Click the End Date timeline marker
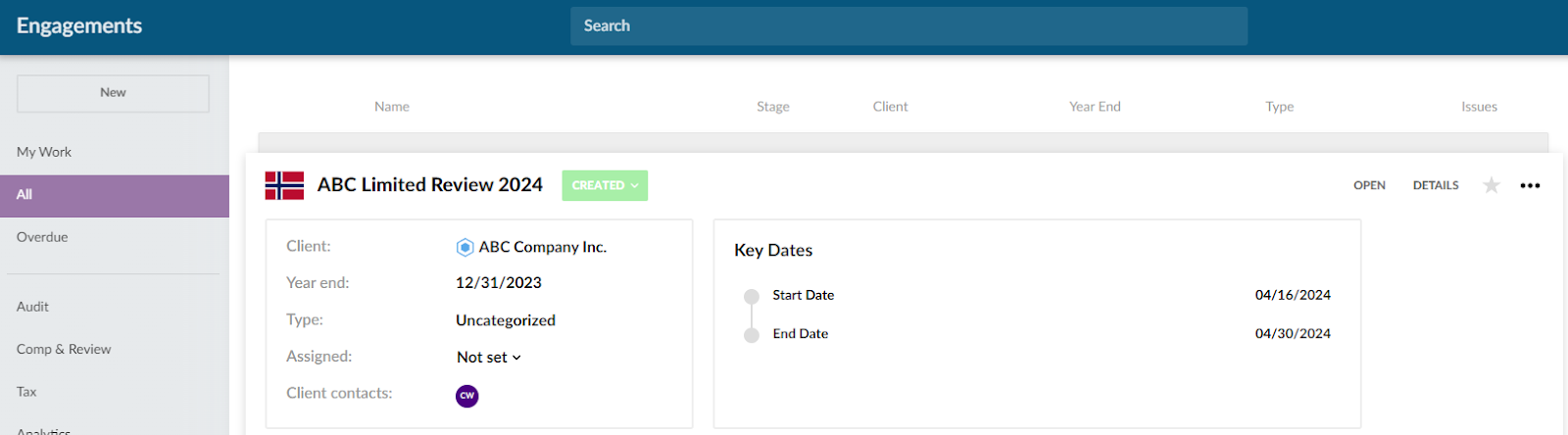The width and height of the screenshot is (1568, 435). pyautogui.click(x=752, y=335)
